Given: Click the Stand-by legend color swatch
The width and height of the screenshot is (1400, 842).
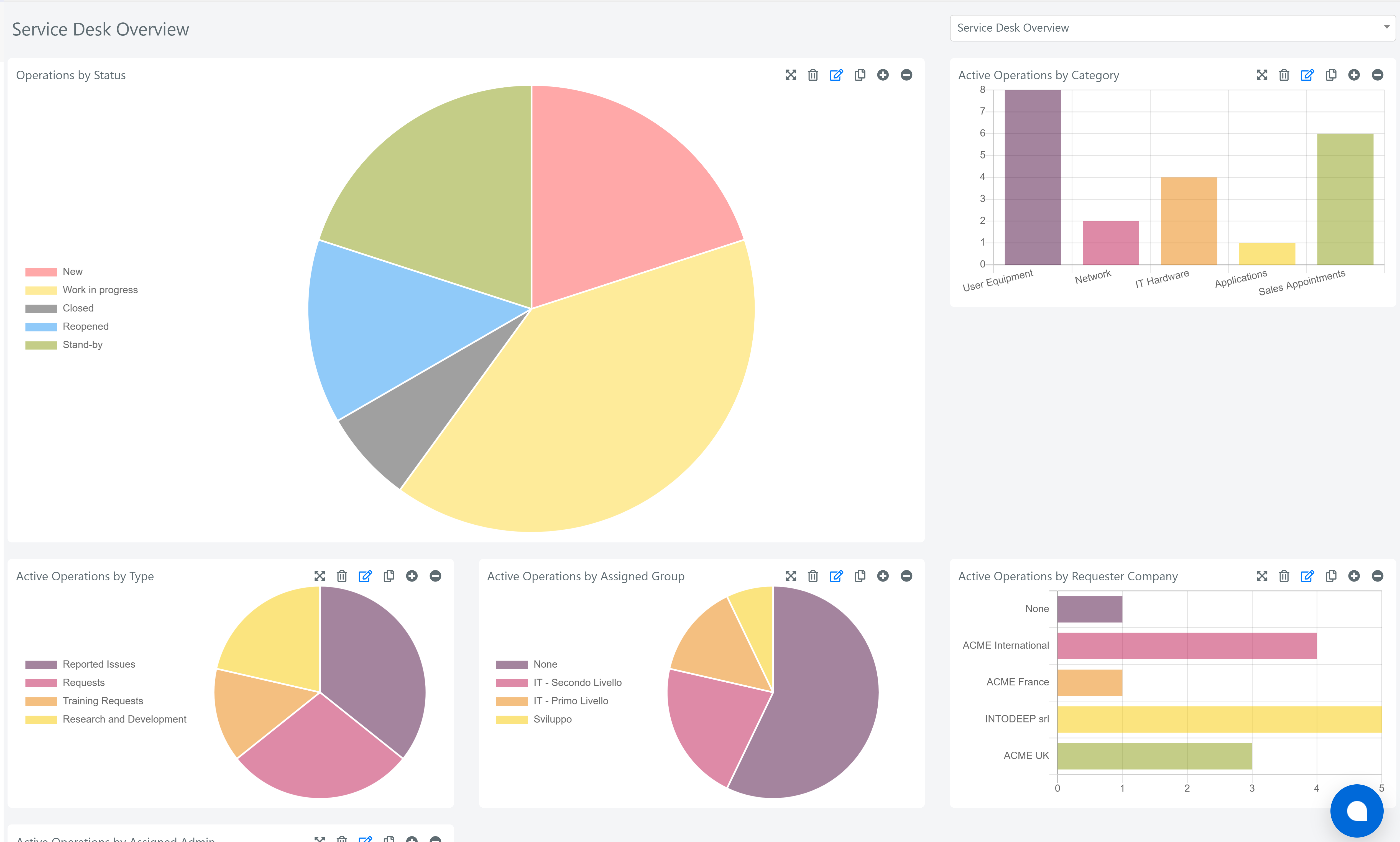Looking at the screenshot, I should 41,345.
